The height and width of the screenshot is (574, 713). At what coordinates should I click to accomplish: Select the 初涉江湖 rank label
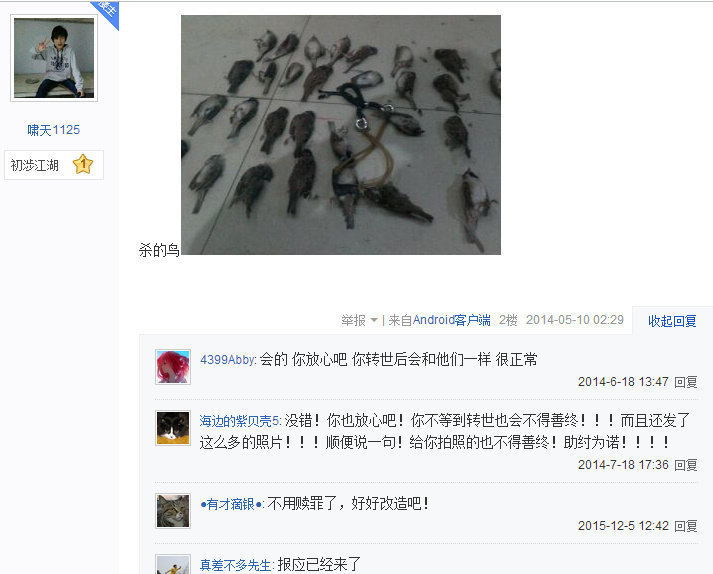click(35, 165)
